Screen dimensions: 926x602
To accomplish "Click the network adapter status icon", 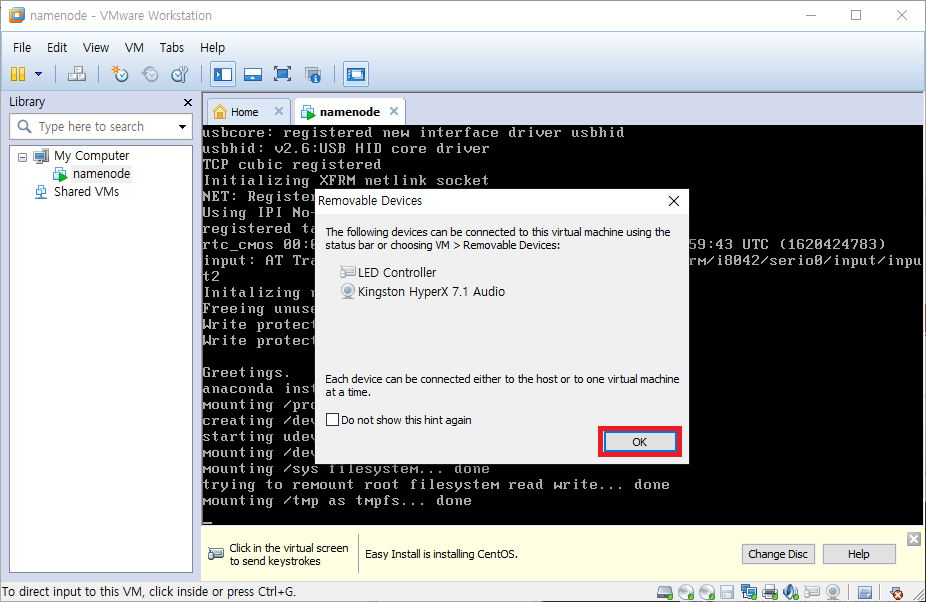I will click(x=749, y=592).
